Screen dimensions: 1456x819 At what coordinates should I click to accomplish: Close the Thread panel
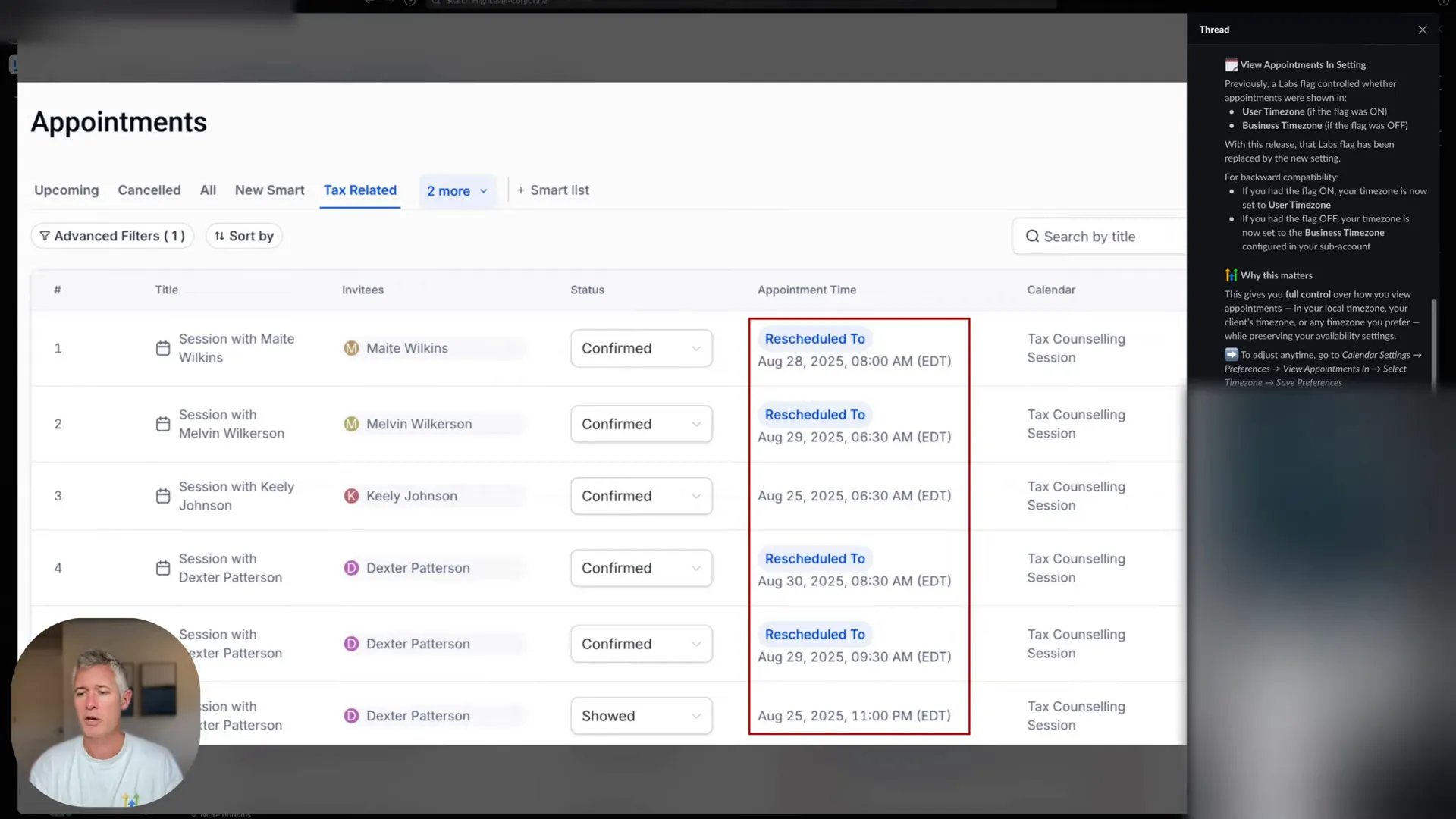pyautogui.click(x=1422, y=30)
